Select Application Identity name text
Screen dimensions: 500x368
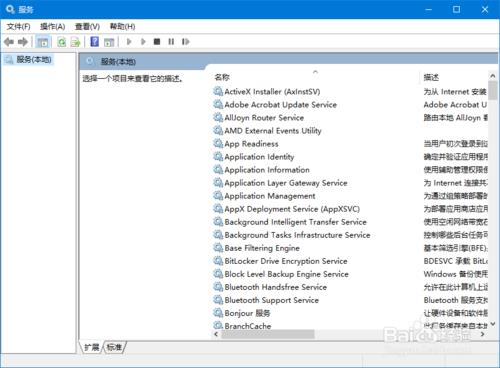point(259,157)
